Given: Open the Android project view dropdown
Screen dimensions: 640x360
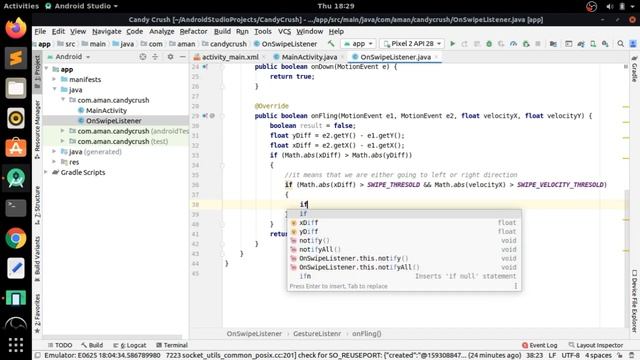Looking at the screenshot, I should tap(69, 57).
